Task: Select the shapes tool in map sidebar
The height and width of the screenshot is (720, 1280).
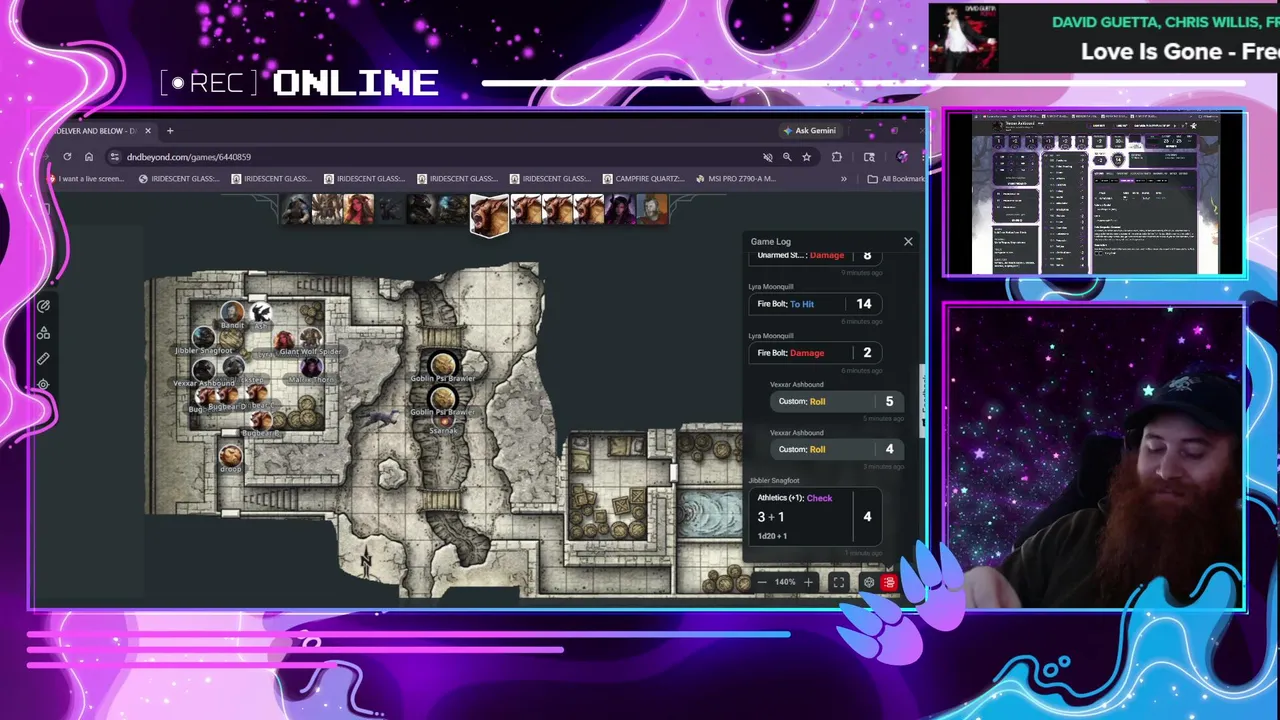Action: click(x=43, y=333)
